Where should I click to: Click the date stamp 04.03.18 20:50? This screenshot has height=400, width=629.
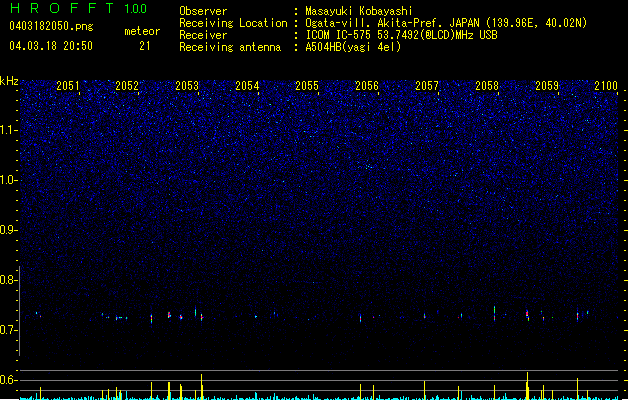point(51,46)
